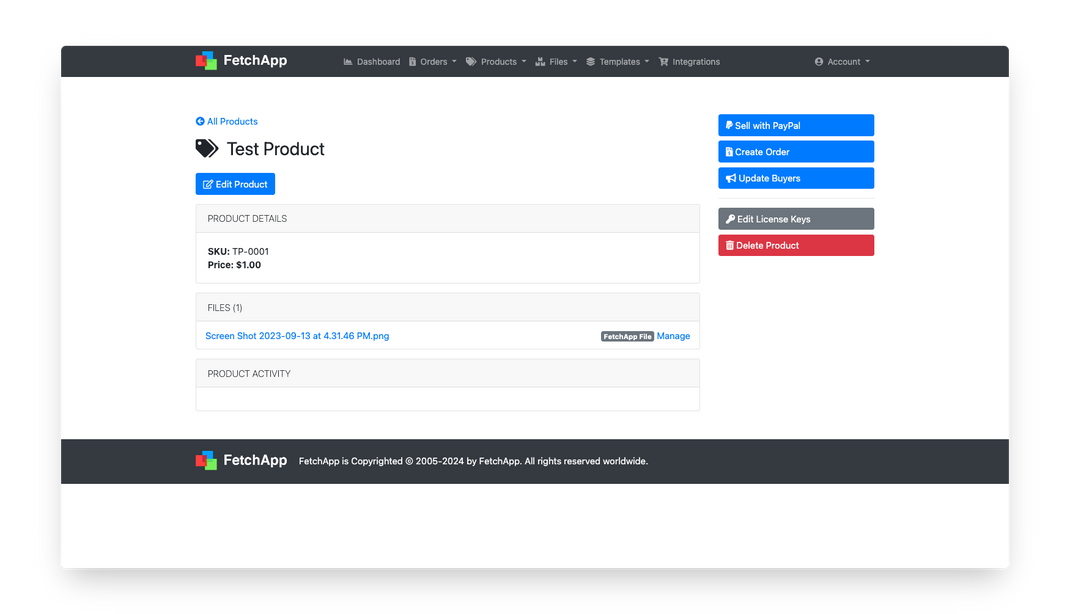The width and height of the screenshot is (1070, 614).
Task: Click the receipt icon beside Orders
Action: (413, 61)
